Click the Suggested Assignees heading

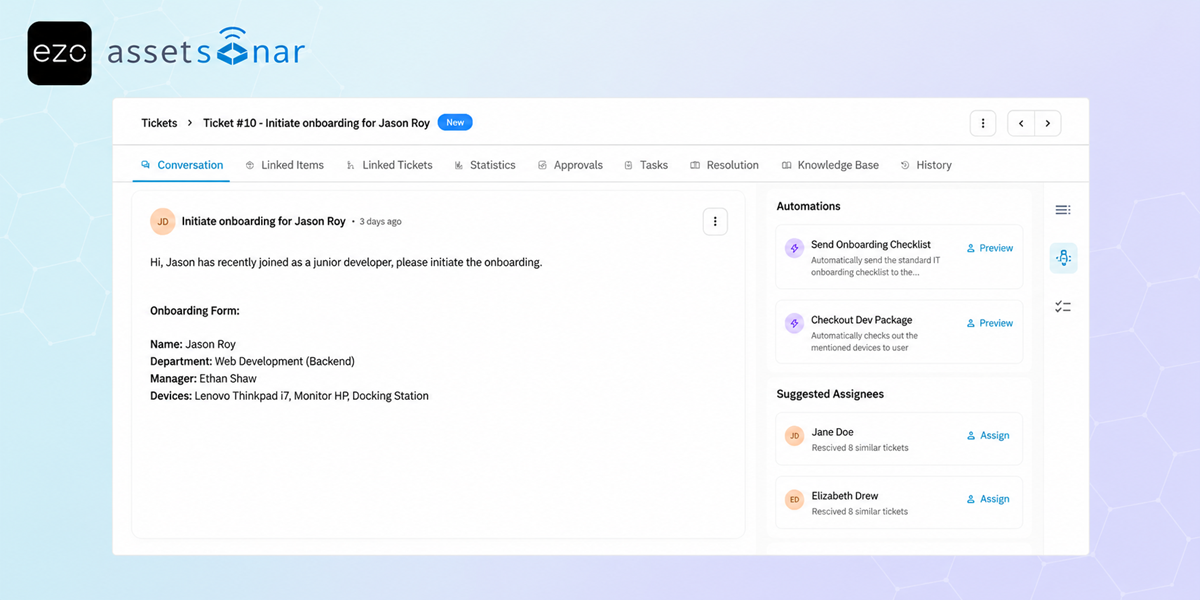coord(830,394)
